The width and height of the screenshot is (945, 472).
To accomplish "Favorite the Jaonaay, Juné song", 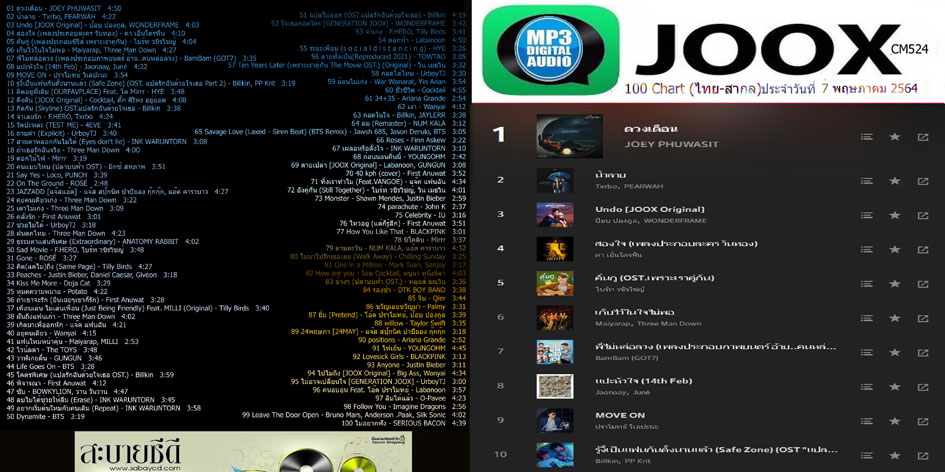I will [895, 386].
